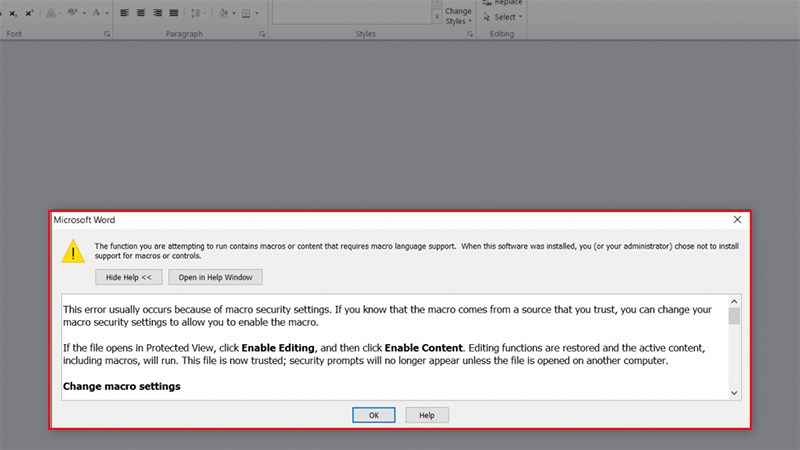Apply superscript formatting
This screenshot has height=450, width=800.
pos(30,14)
